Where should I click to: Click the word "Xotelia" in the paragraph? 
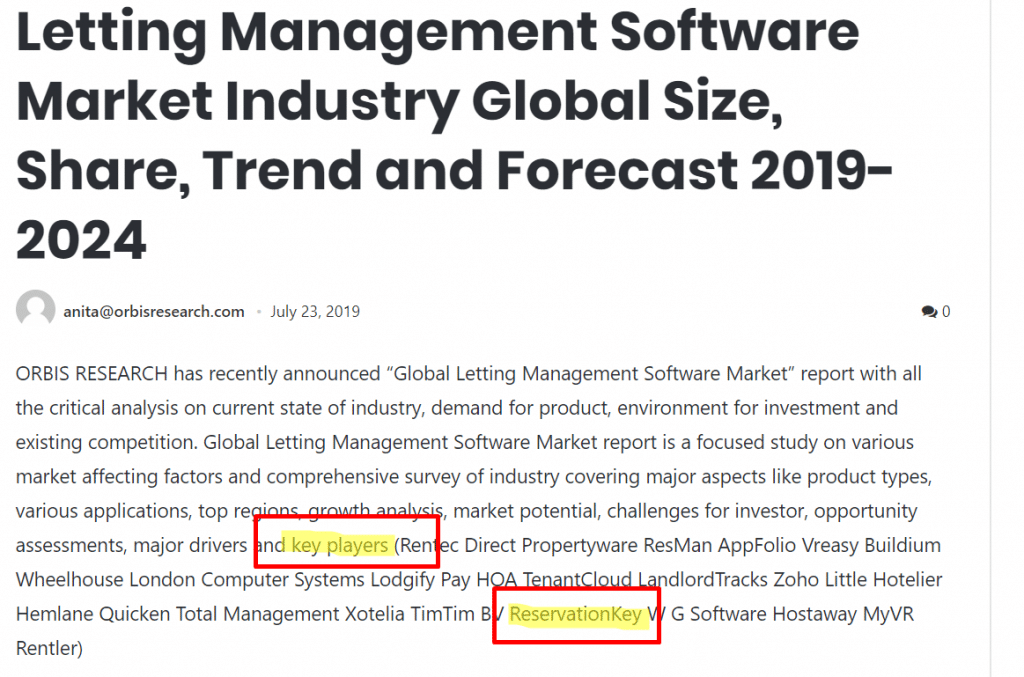375,614
